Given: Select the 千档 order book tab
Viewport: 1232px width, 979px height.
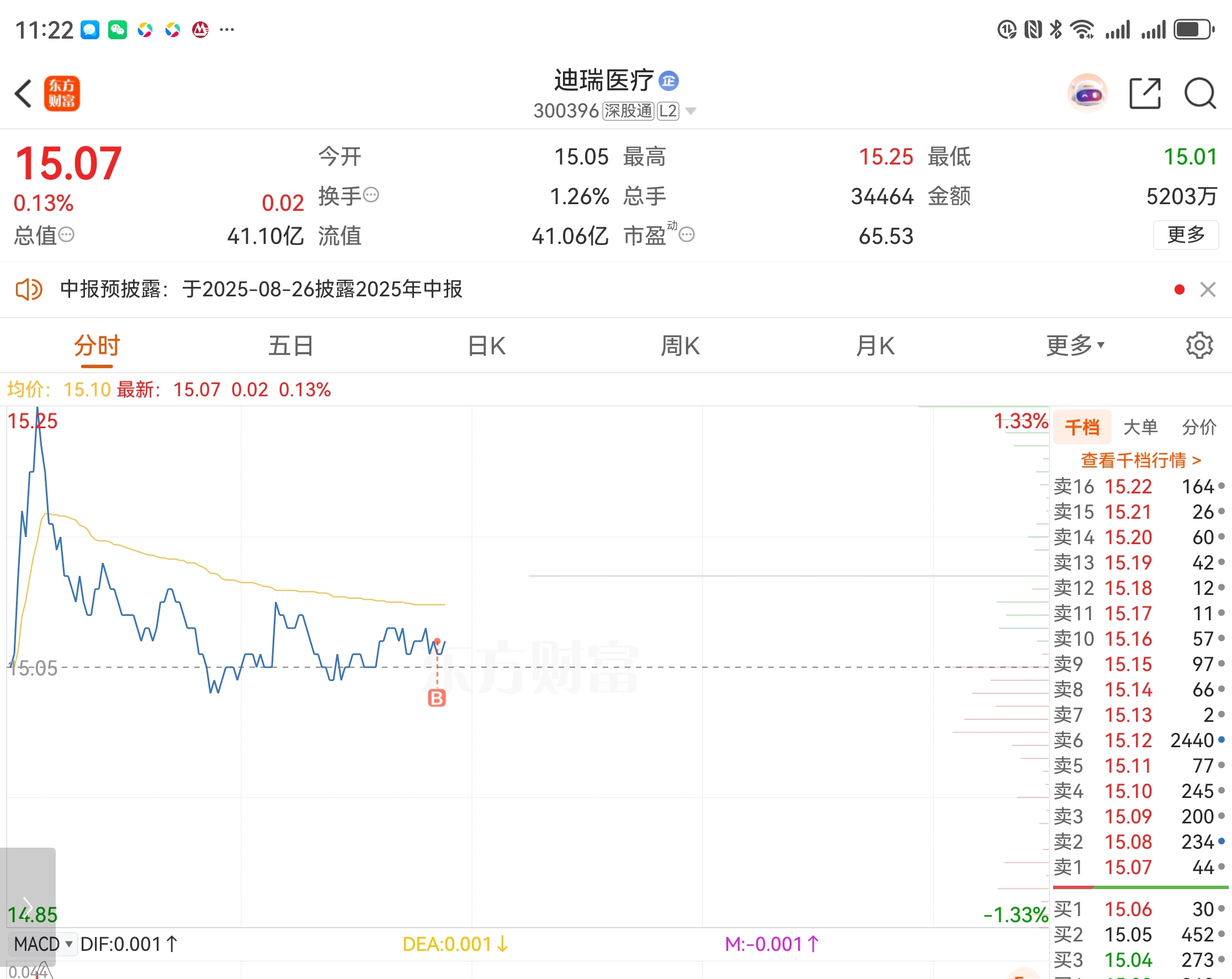Looking at the screenshot, I should pos(1082,427).
